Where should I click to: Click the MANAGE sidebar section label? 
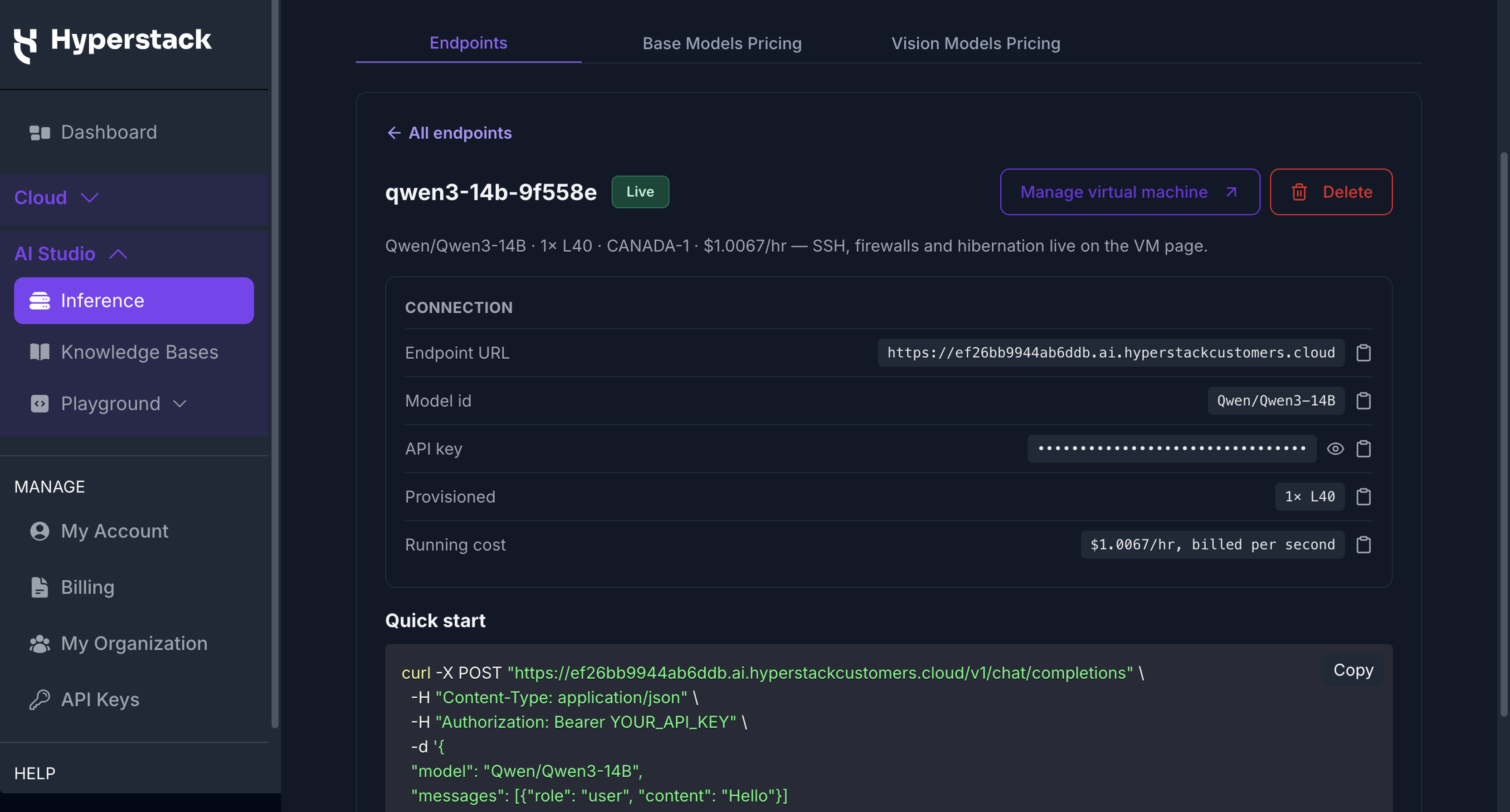click(x=49, y=486)
